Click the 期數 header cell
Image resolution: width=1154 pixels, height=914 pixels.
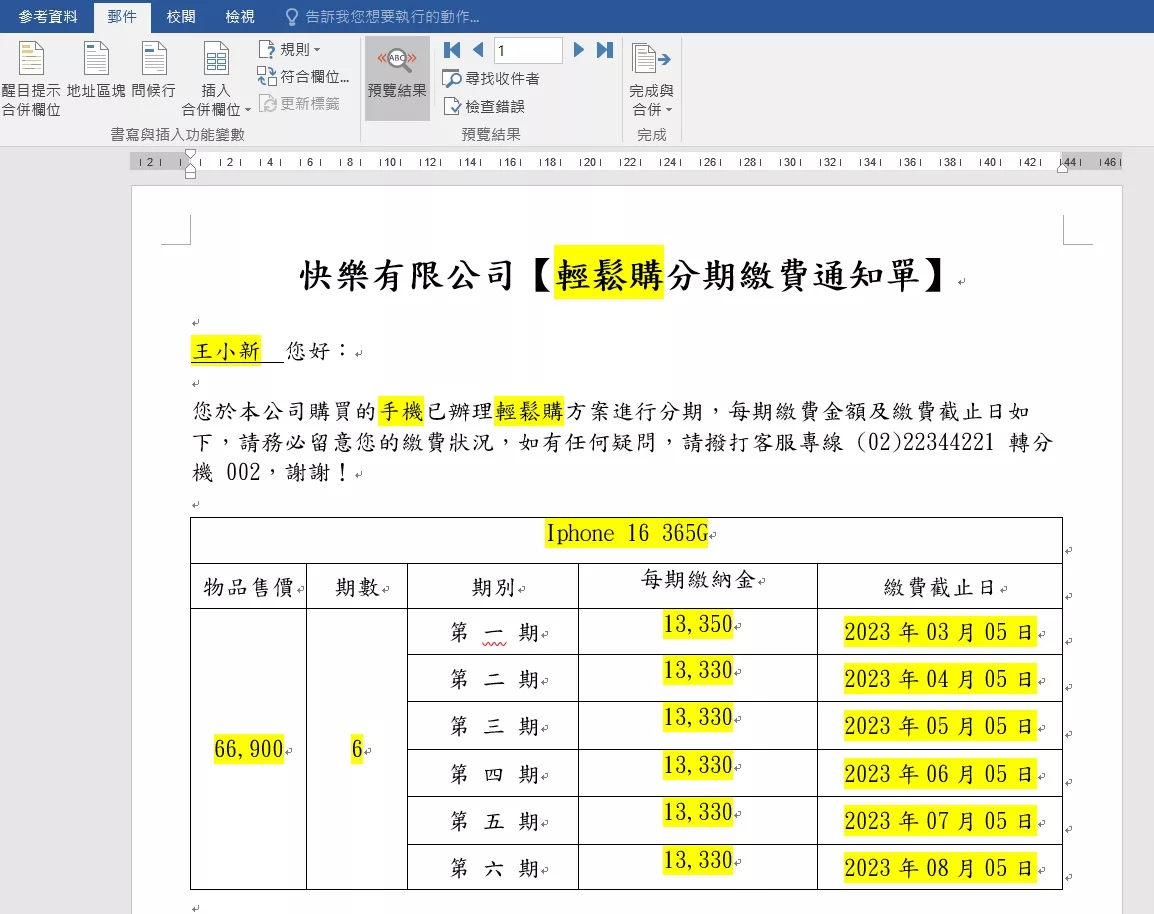coord(357,587)
